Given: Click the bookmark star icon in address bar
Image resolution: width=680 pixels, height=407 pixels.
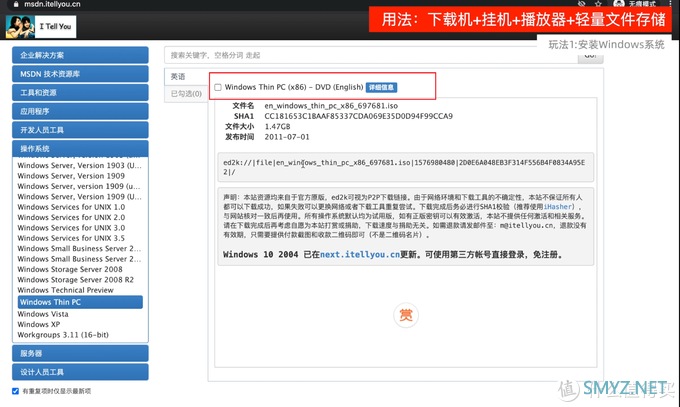Looking at the screenshot, I should click(598, 3).
